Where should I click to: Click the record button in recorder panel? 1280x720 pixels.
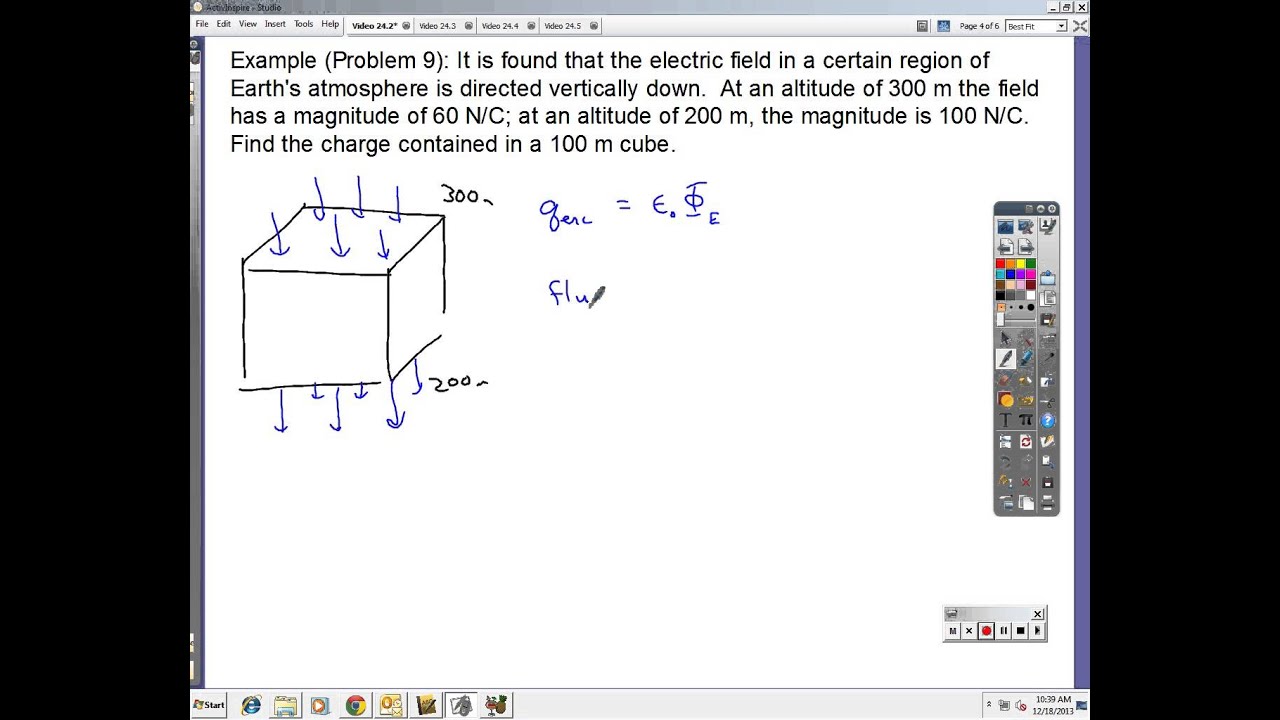click(986, 630)
